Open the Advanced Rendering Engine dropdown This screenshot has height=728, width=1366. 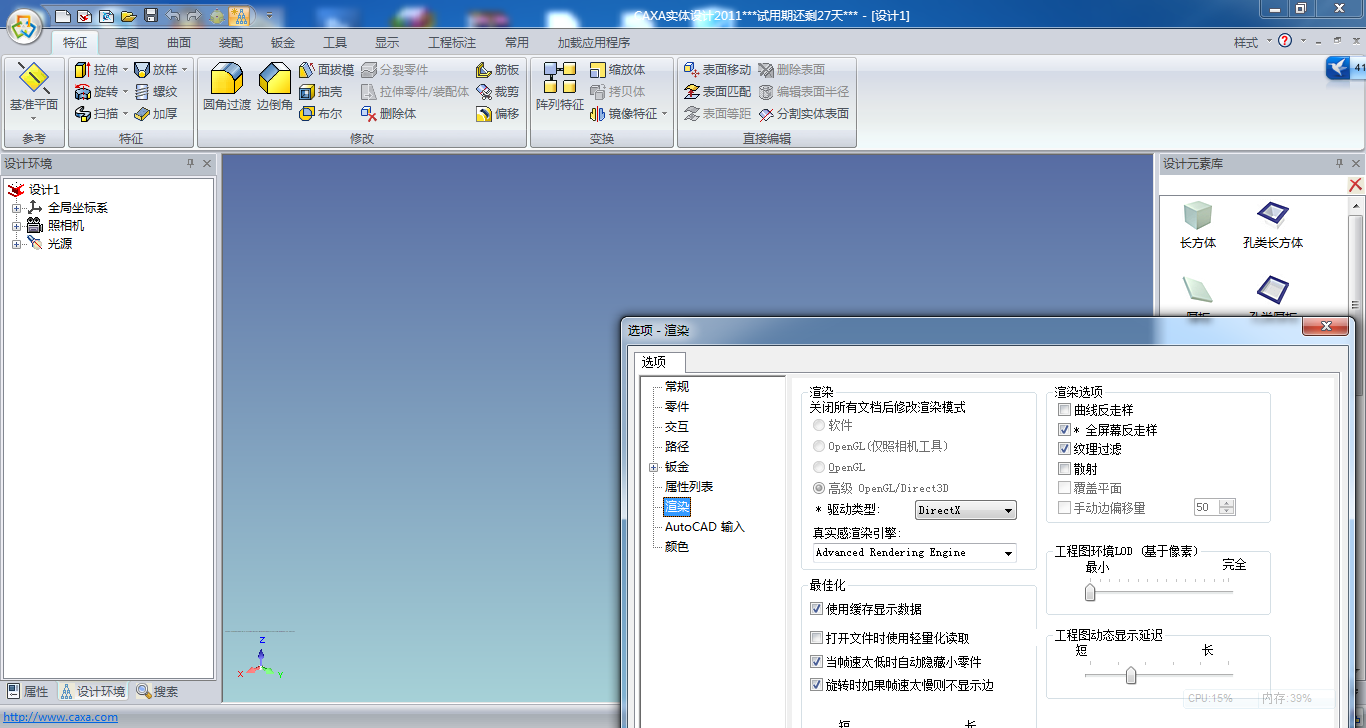tap(914, 553)
